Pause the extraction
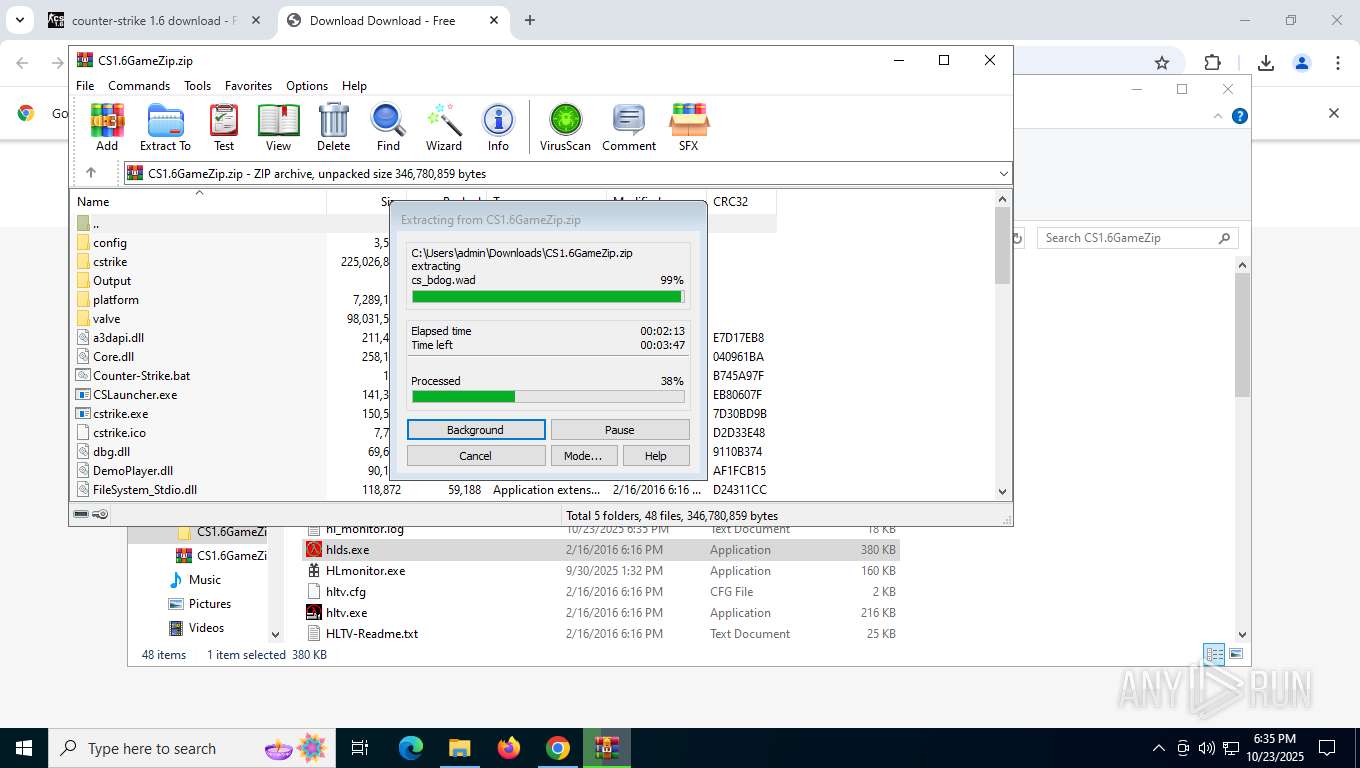 tap(620, 429)
